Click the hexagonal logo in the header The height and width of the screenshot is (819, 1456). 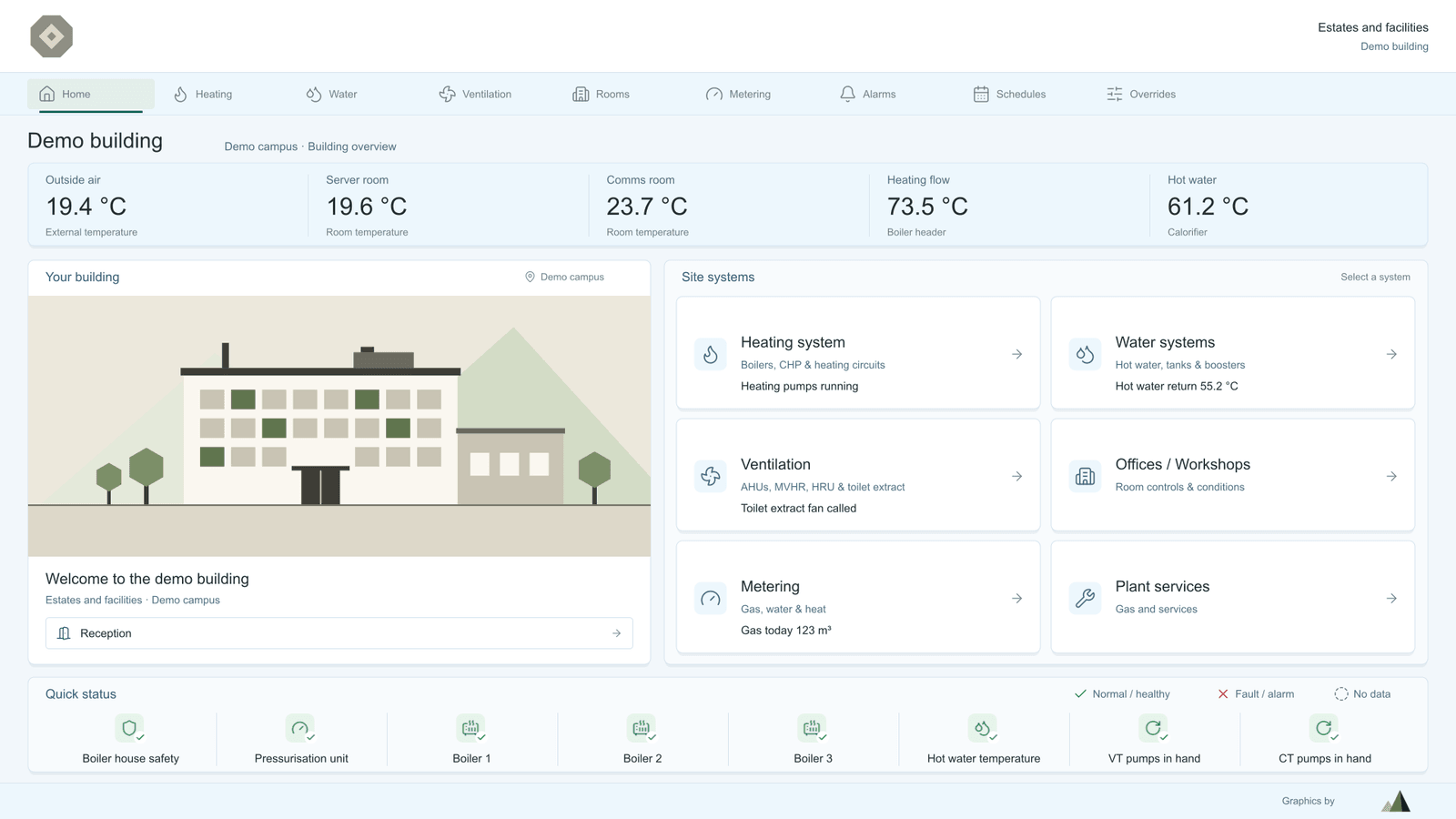click(x=52, y=36)
